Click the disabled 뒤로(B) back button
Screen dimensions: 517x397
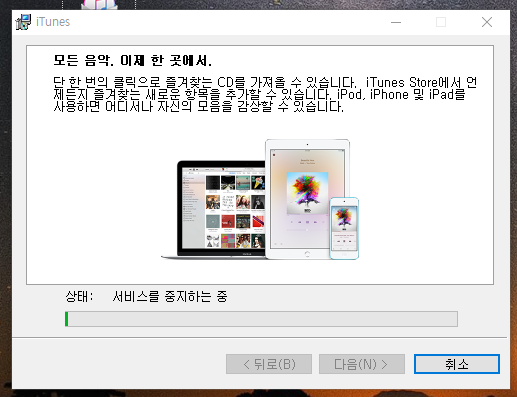coord(269,364)
